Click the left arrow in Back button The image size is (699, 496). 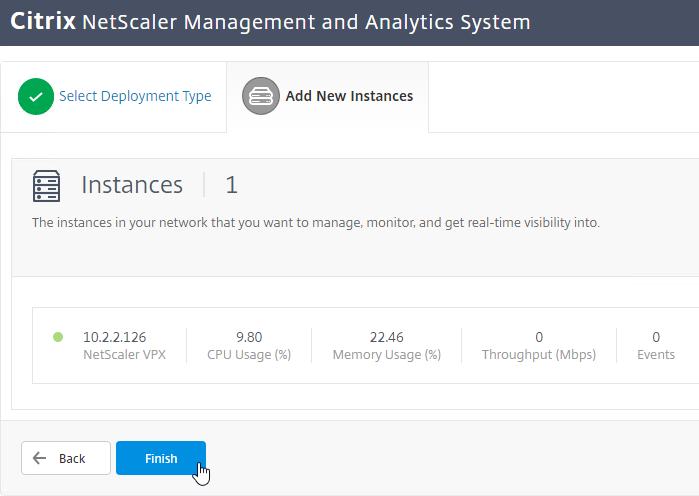[x=40, y=458]
